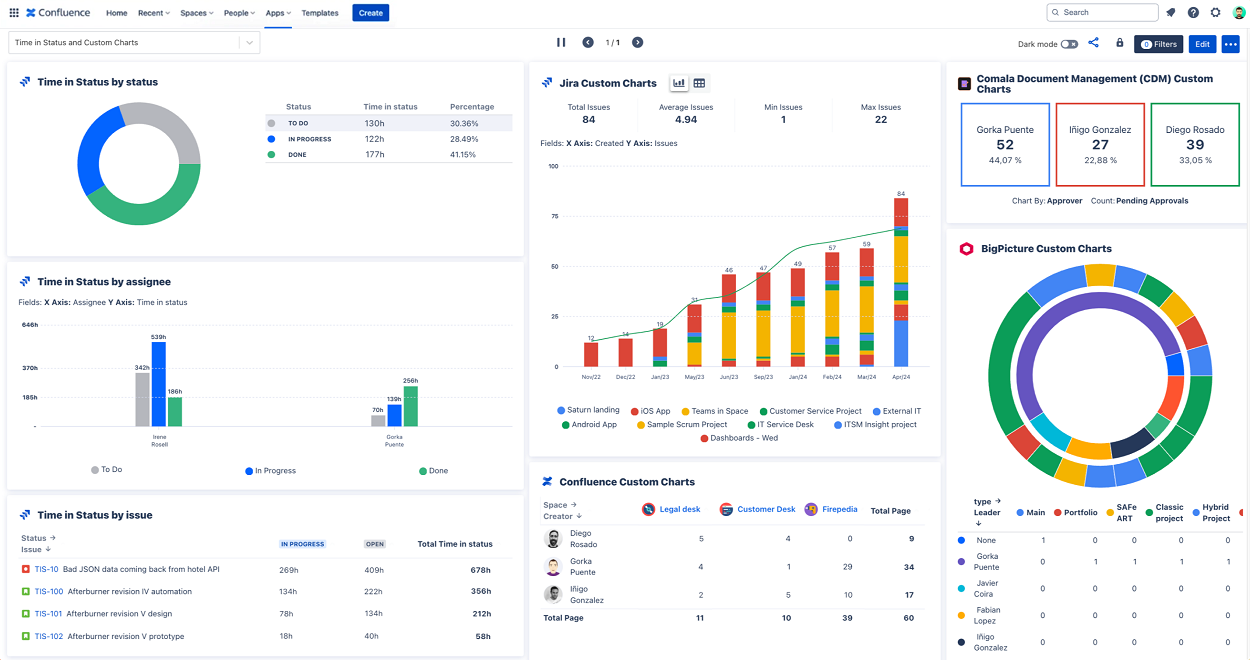The image size is (1250, 660).
Task: Click the Create button
Action: click(x=370, y=13)
